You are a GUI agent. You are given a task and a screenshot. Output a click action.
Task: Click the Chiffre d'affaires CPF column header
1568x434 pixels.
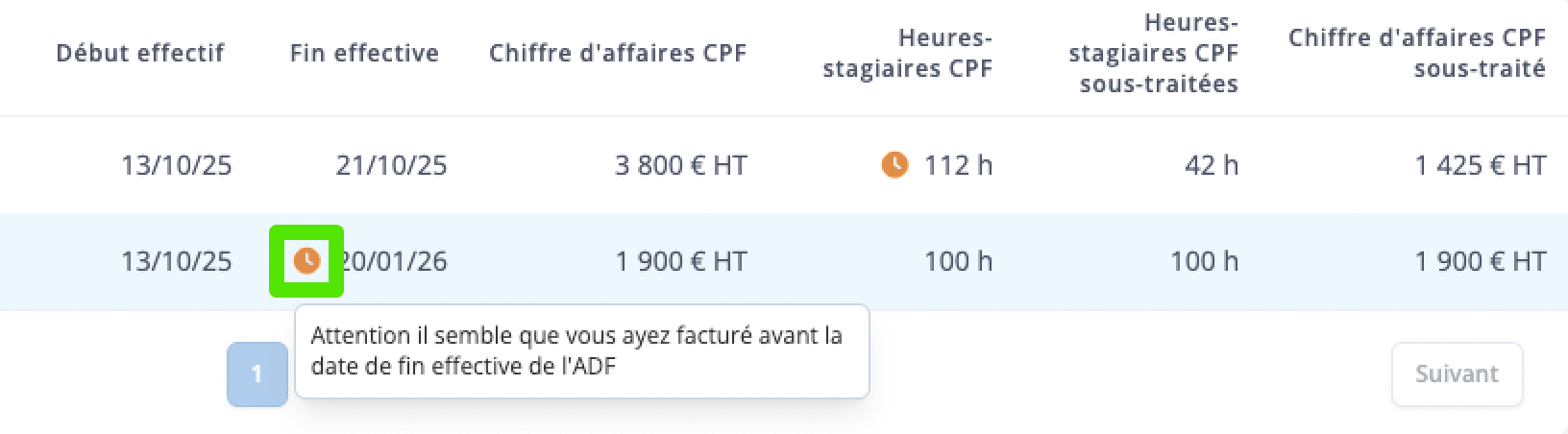click(618, 53)
